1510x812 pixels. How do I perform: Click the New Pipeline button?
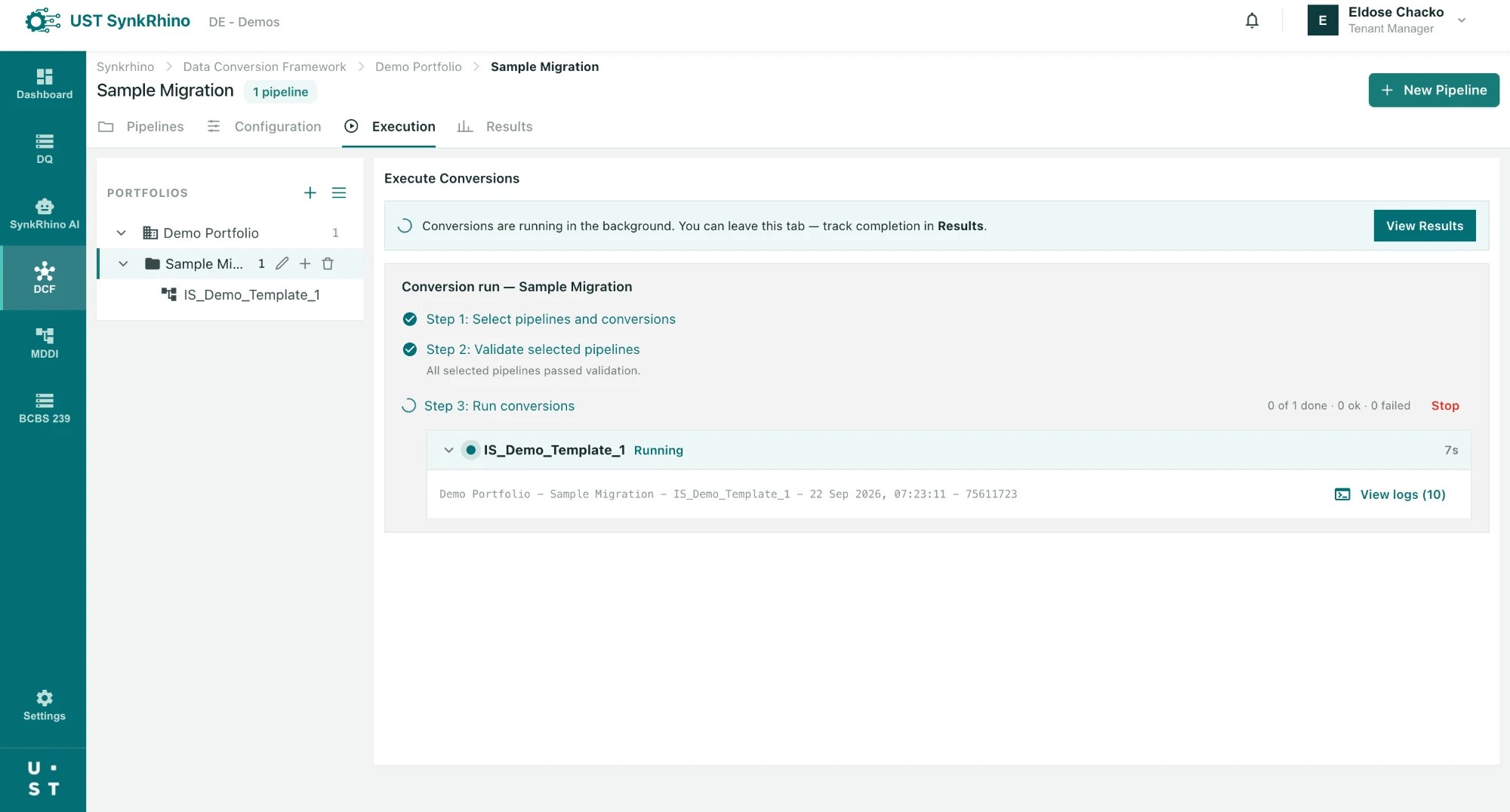[x=1433, y=90]
